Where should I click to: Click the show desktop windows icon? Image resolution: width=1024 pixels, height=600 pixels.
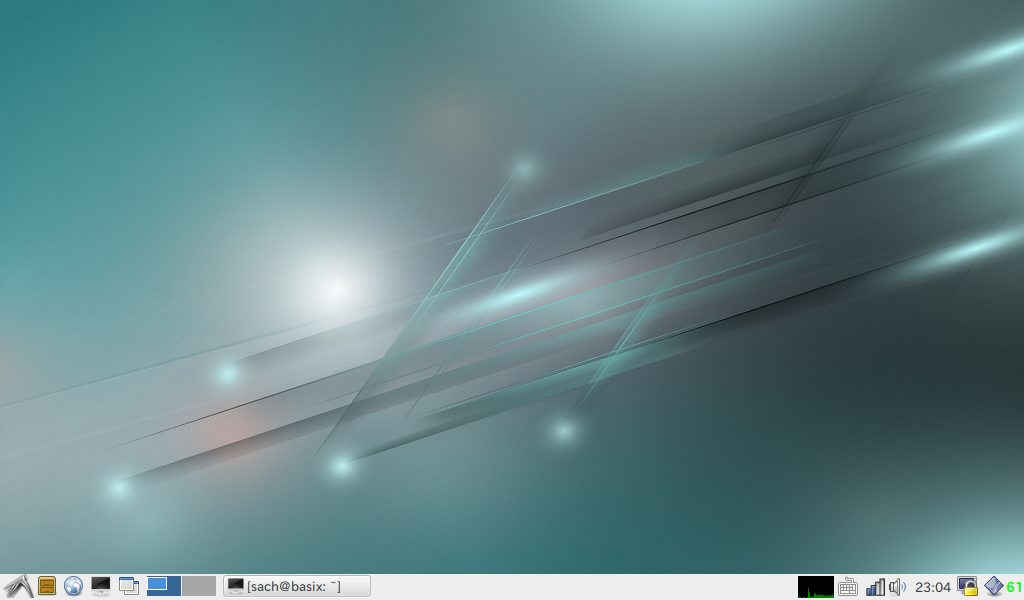[129, 586]
